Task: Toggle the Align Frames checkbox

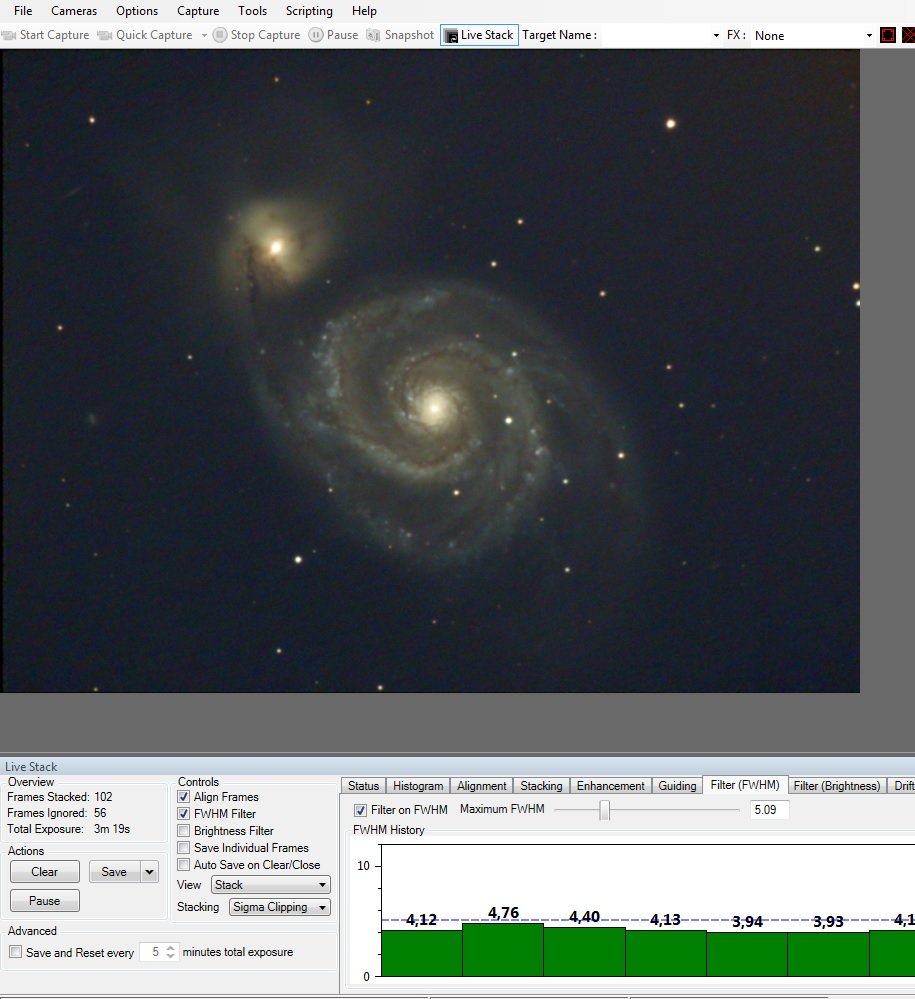Action: 184,797
